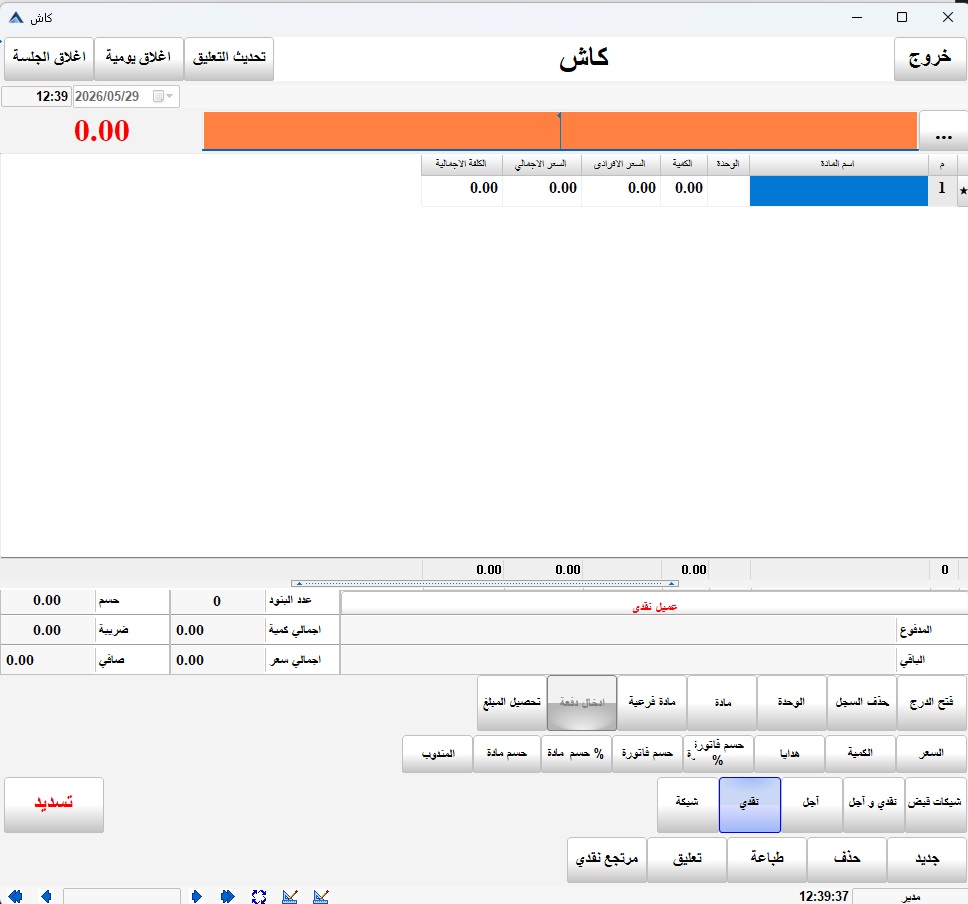Click the % حسم مادة button
This screenshot has width=968, height=904.
(576, 754)
